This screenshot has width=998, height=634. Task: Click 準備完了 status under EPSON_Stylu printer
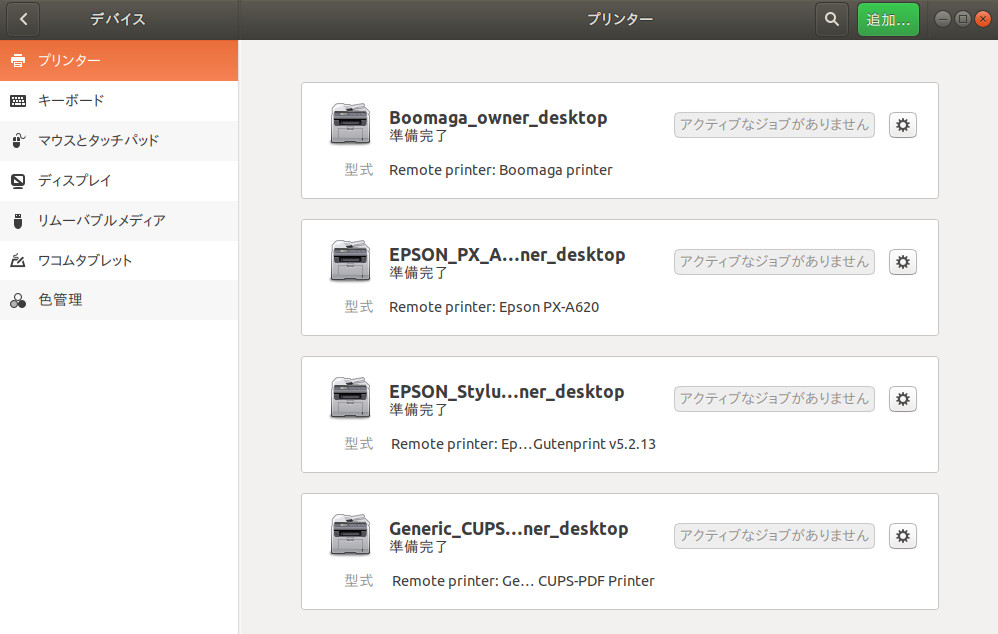click(x=418, y=409)
